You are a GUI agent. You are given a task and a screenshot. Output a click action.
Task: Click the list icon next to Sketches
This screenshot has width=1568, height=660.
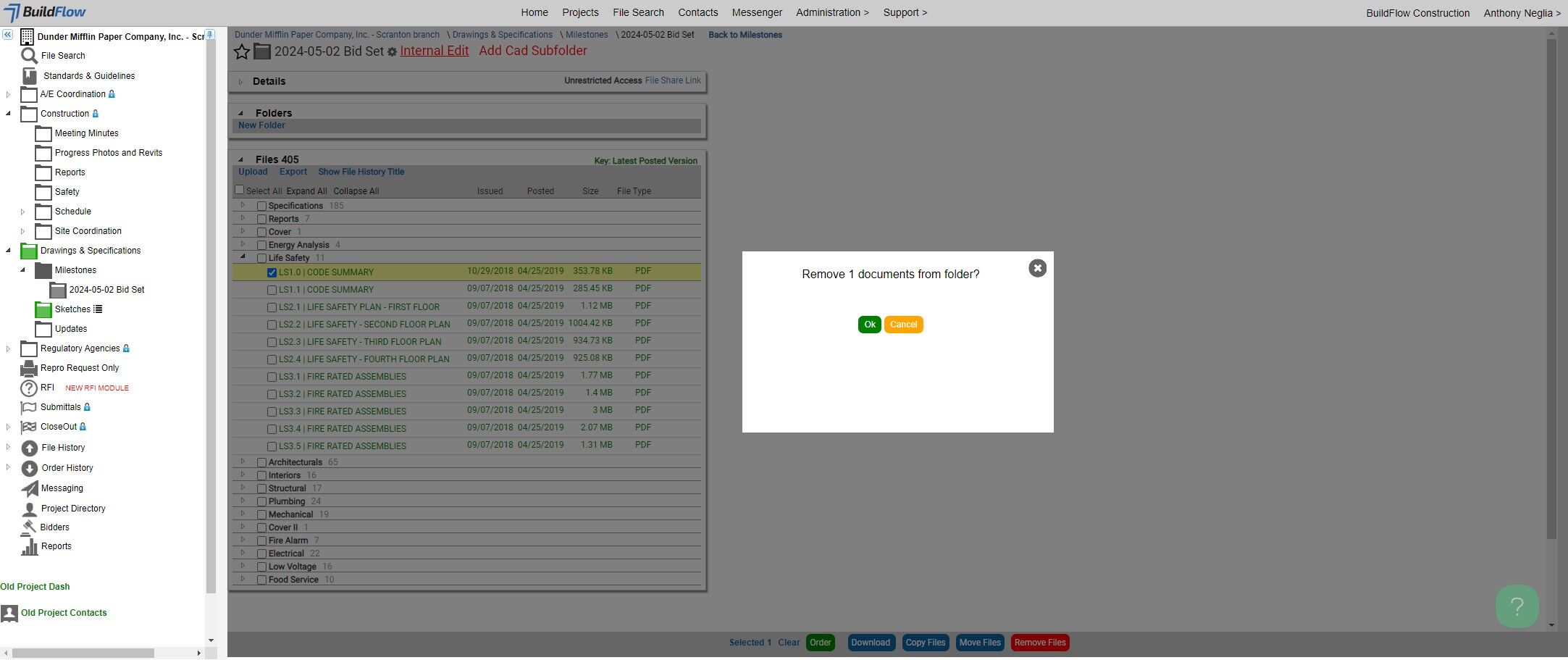(x=98, y=309)
